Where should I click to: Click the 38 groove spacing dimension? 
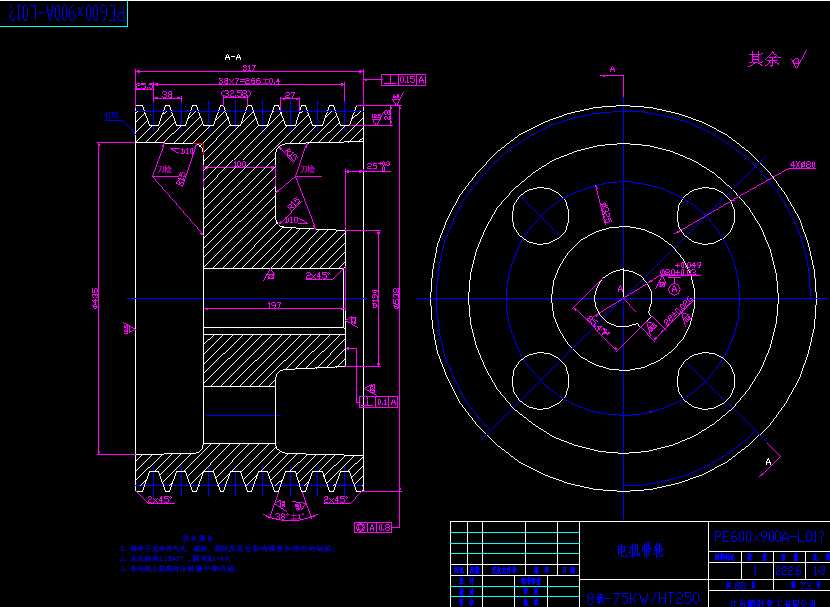click(x=167, y=94)
